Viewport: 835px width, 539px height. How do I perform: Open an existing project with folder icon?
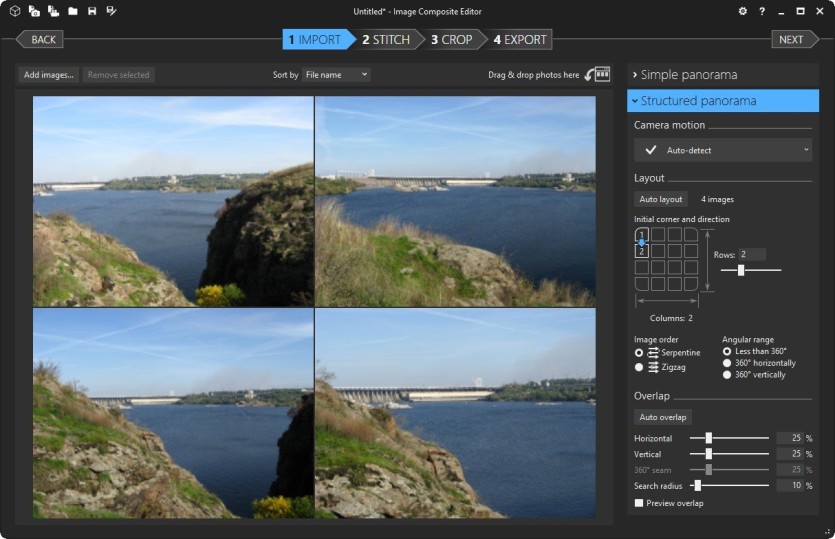pyautogui.click(x=73, y=11)
